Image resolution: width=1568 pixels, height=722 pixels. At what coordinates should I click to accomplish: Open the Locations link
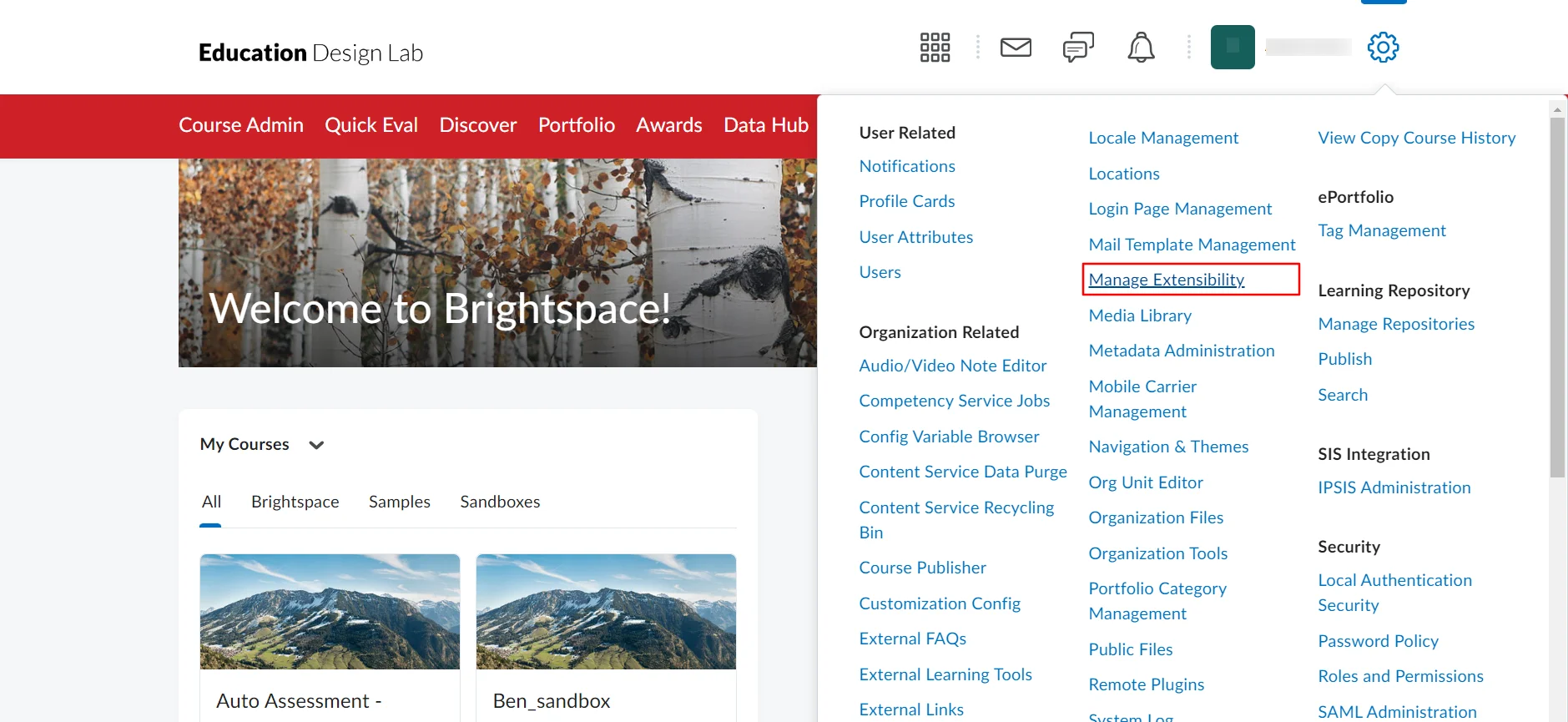tap(1124, 174)
